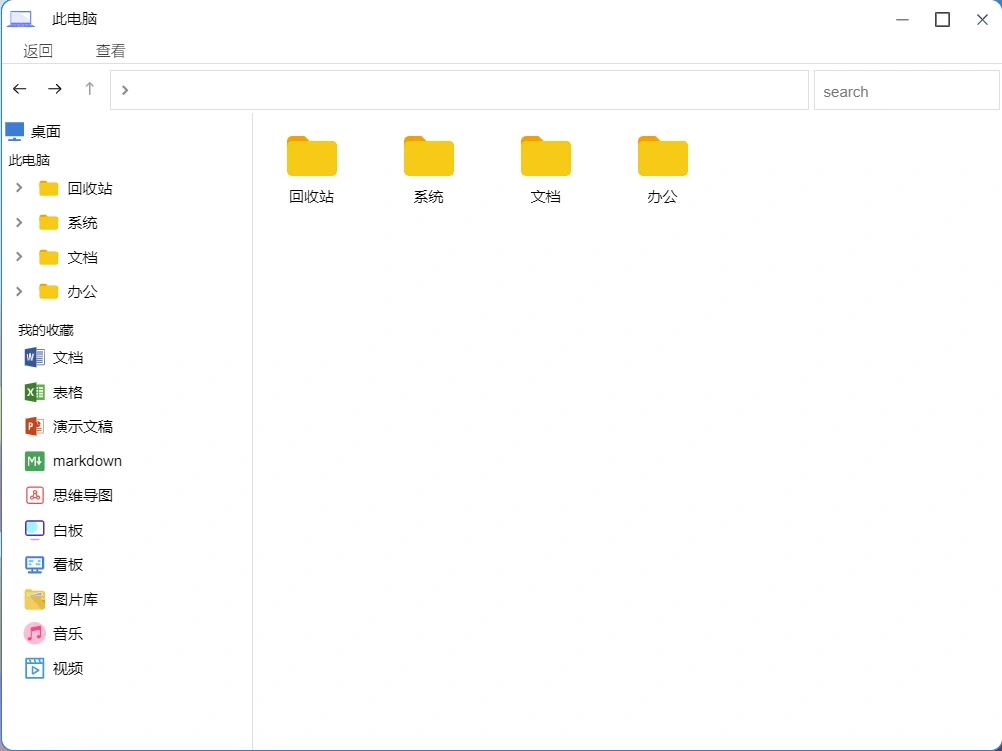This screenshot has width=1002, height=751.
Task: Expand the 系统 folder in sidebar tree
Action: [x=19, y=222]
